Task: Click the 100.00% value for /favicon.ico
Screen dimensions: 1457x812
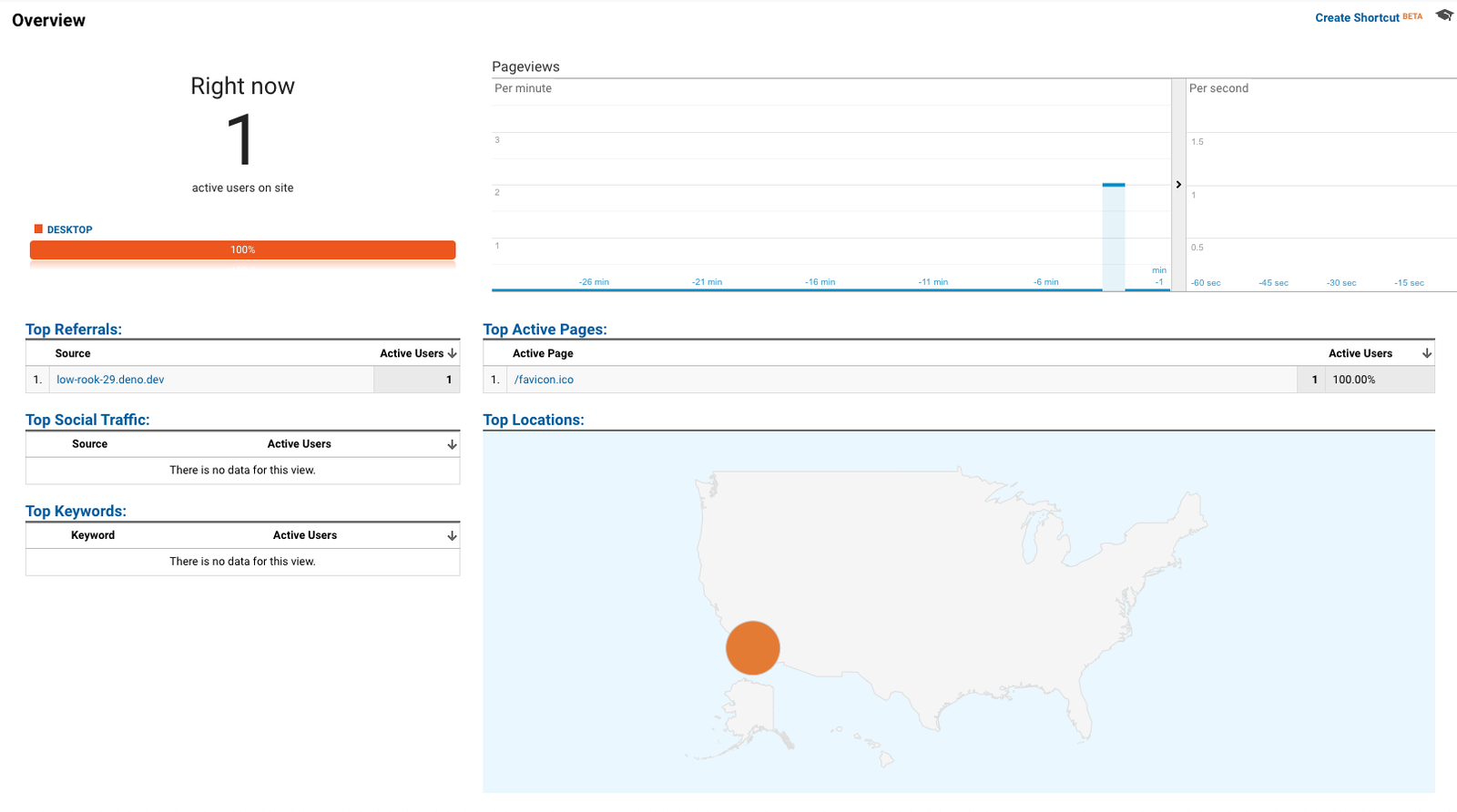Action: pos(1354,380)
